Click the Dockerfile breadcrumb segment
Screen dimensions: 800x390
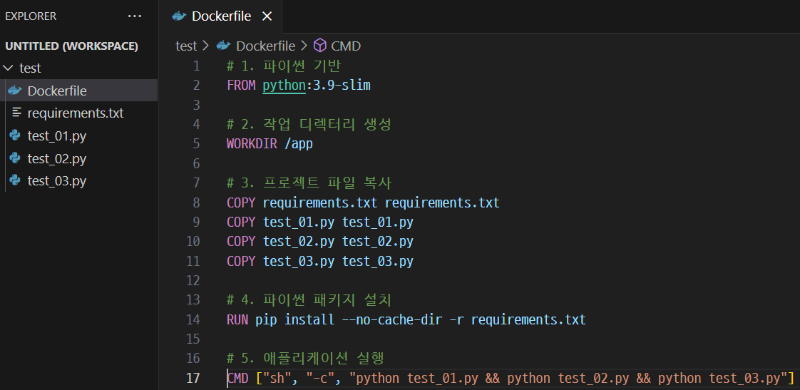[265, 46]
